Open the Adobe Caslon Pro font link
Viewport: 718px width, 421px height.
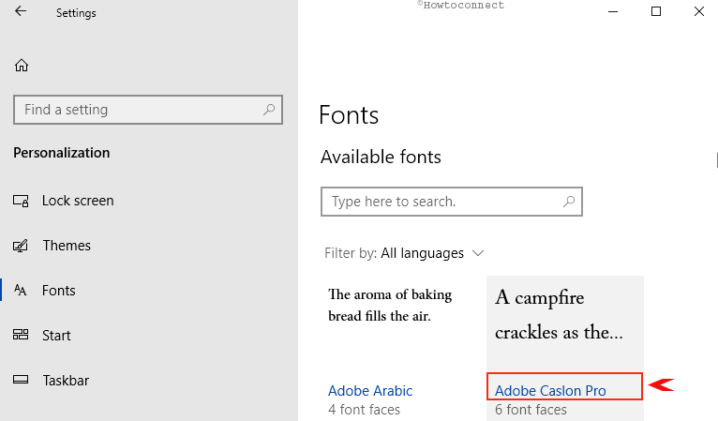(550, 391)
